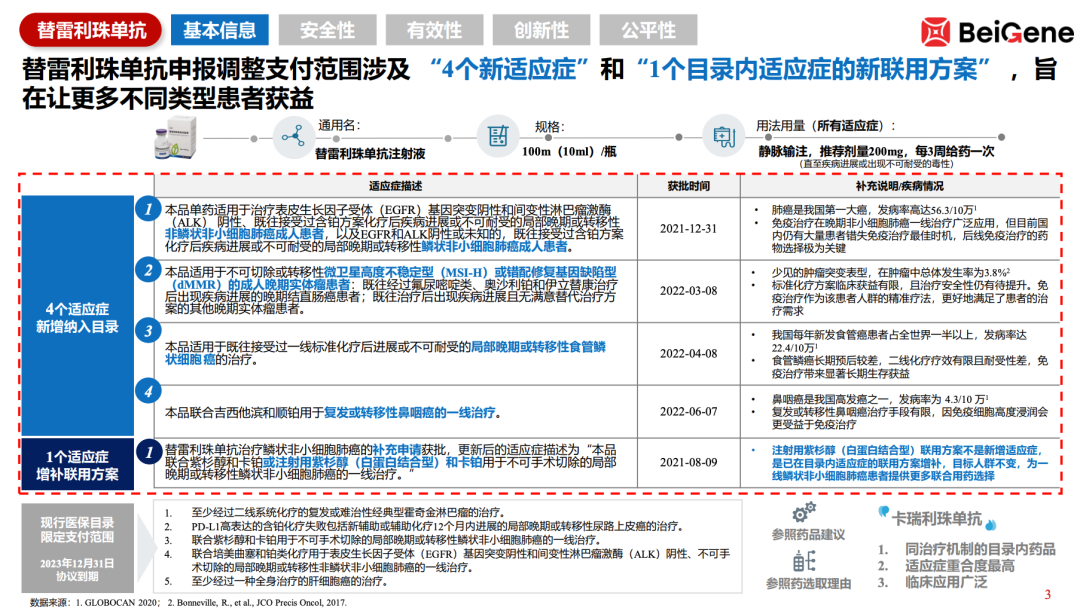
Task: Click the specification icon beside 规格
Action: click(x=497, y=136)
